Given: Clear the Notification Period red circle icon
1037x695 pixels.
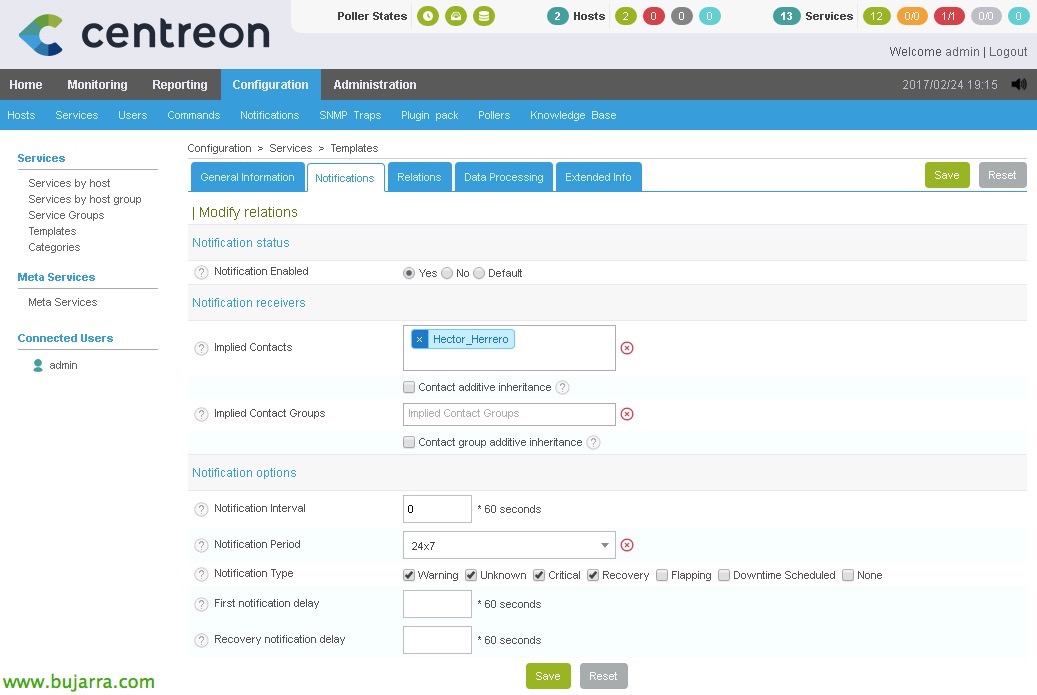Looking at the screenshot, I should coord(627,546).
